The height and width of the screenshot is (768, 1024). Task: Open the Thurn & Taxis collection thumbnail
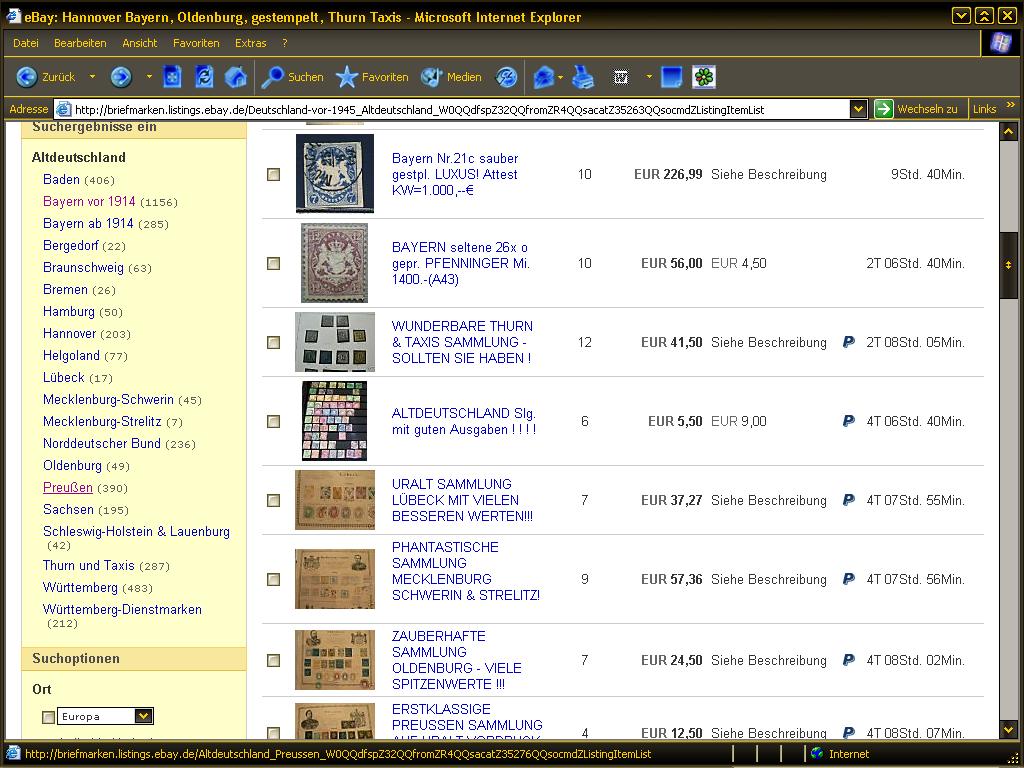[335, 342]
